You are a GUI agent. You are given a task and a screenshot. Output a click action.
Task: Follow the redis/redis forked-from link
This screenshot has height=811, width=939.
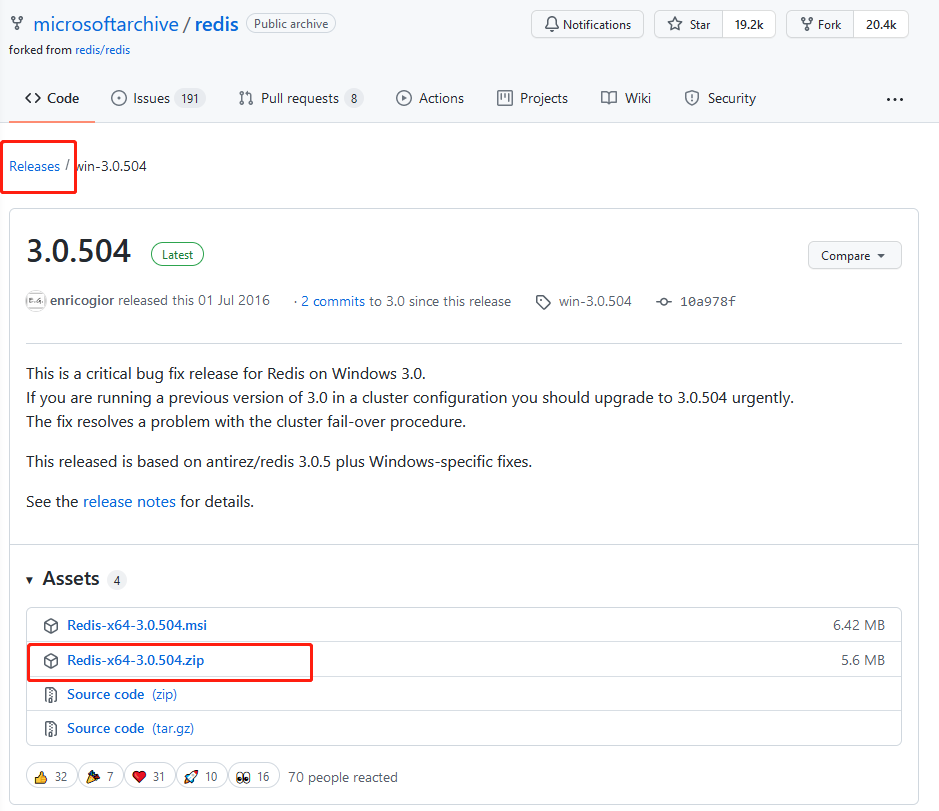102,50
